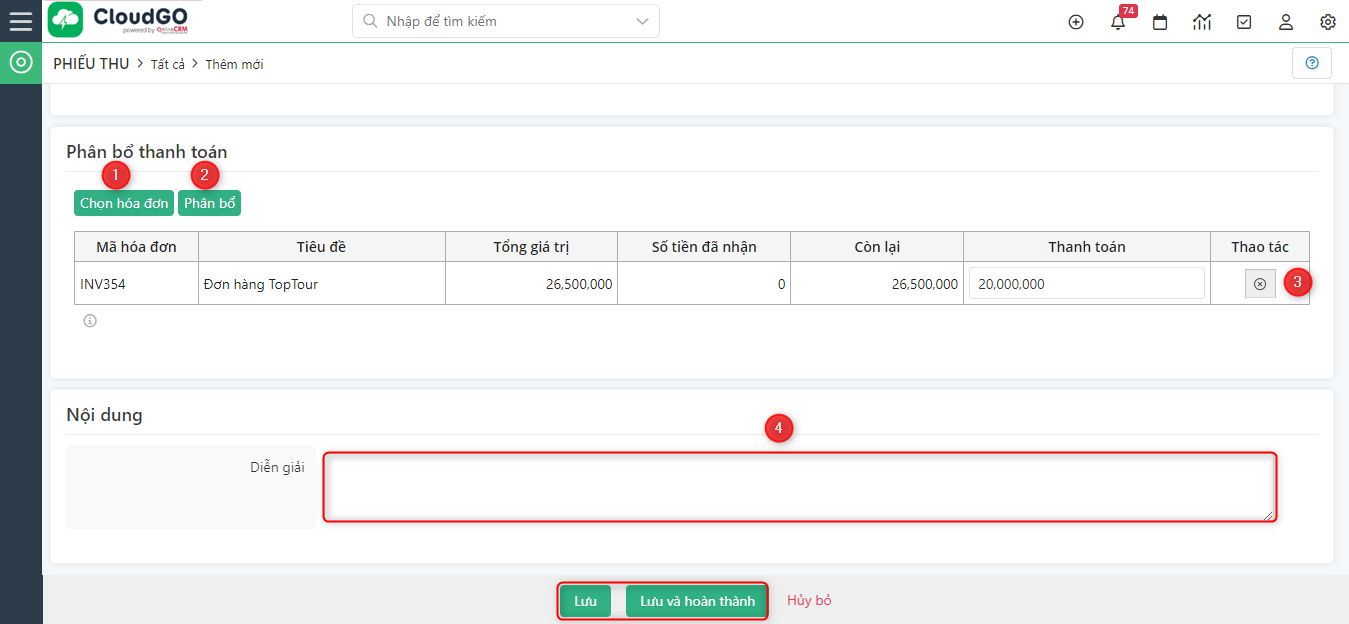Open the settings gear icon
The width and height of the screenshot is (1349, 624).
(x=1328, y=22)
